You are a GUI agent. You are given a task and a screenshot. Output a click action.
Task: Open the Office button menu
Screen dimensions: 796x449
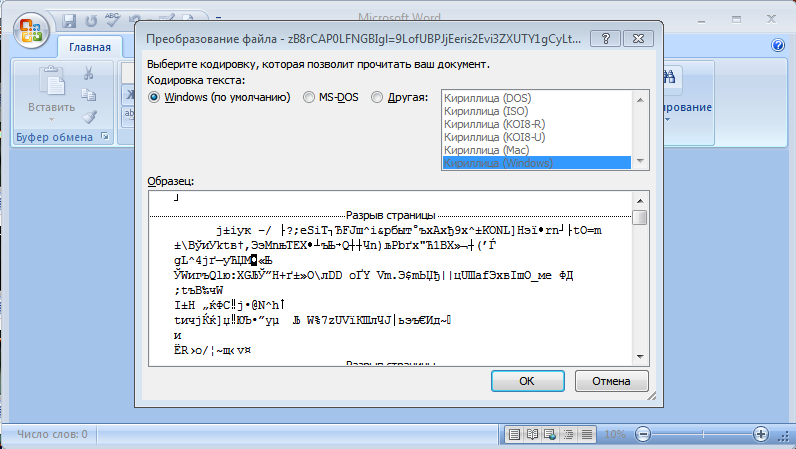[31, 31]
